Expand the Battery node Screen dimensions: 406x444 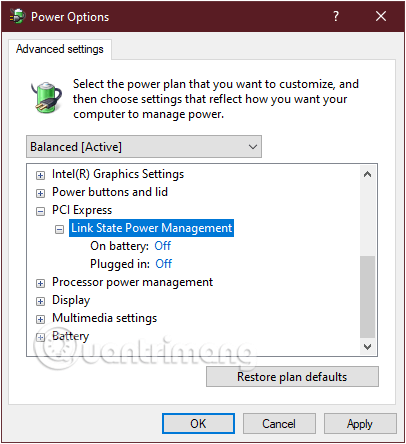click(x=40, y=337)
